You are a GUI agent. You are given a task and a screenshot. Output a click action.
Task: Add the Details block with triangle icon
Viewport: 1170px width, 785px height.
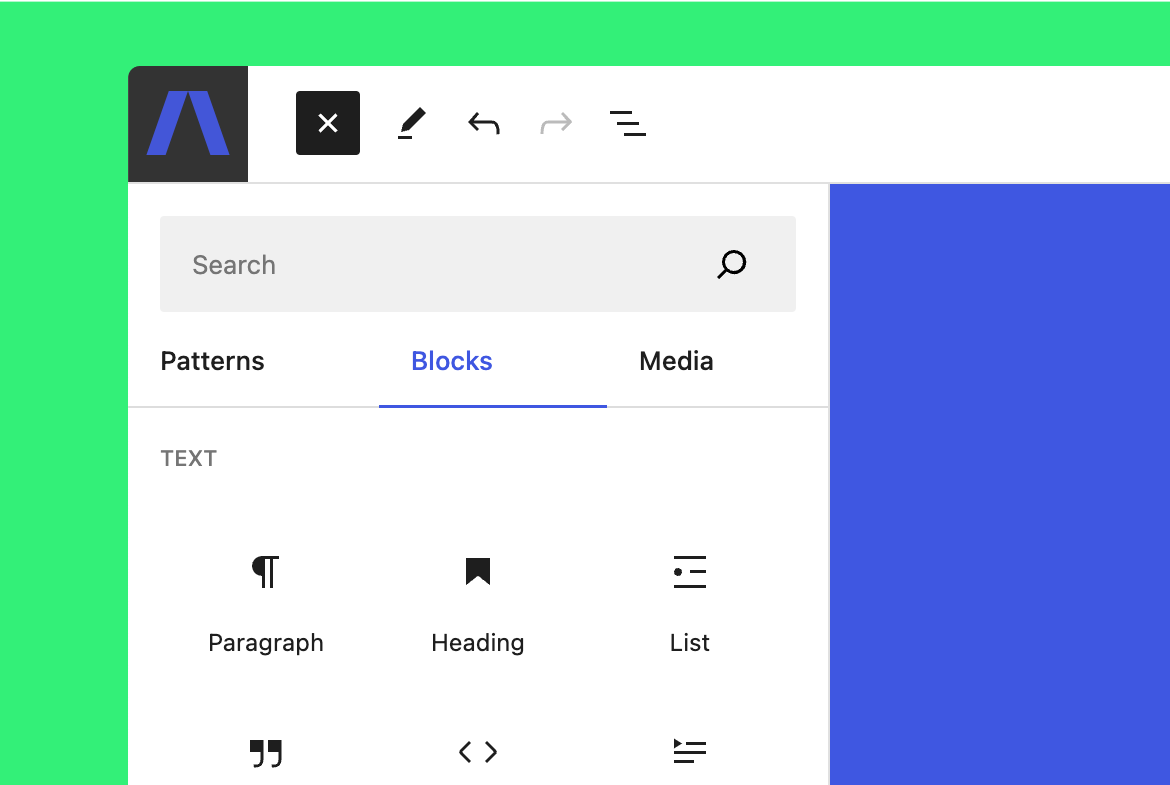coord(690,752)
